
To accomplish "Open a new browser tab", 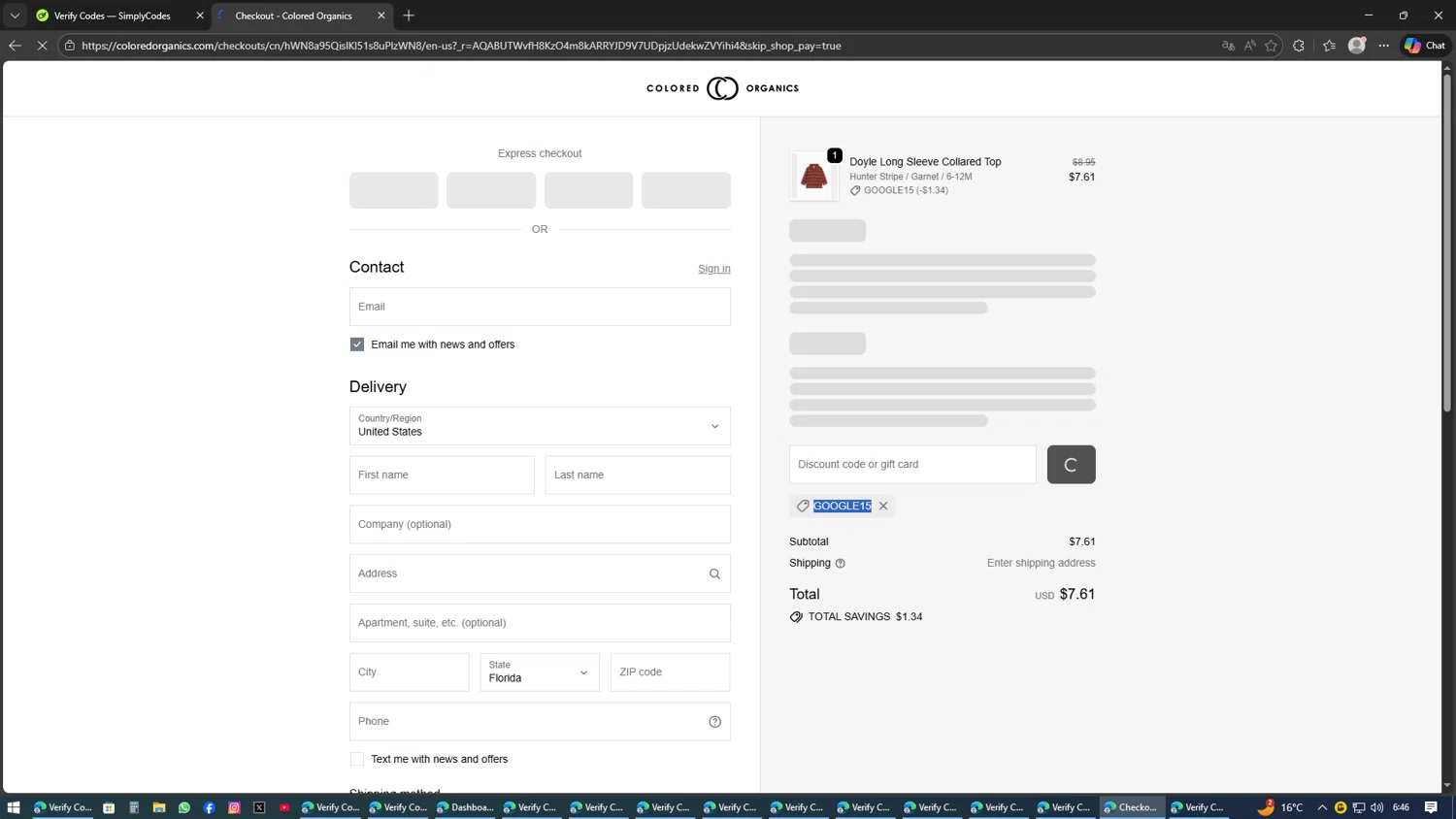I will coord(409,16).
